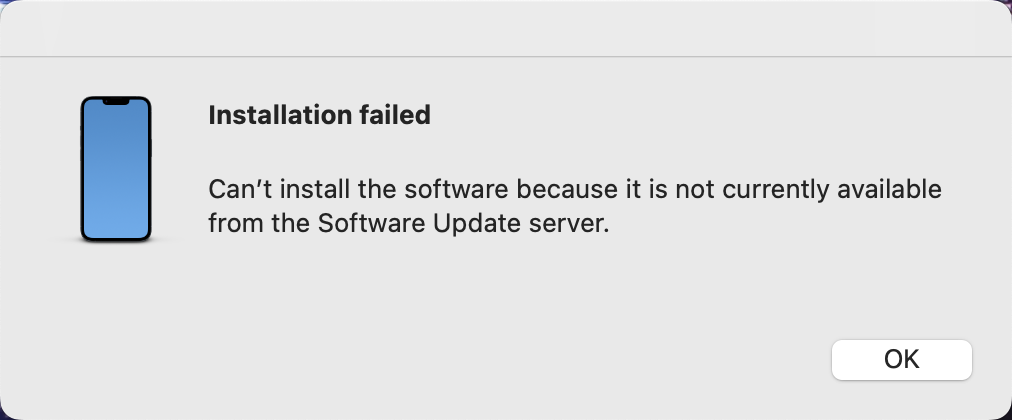Click the notch on the iPhone icon
This screenshot has height=420, width=1012.
(116, 102)
